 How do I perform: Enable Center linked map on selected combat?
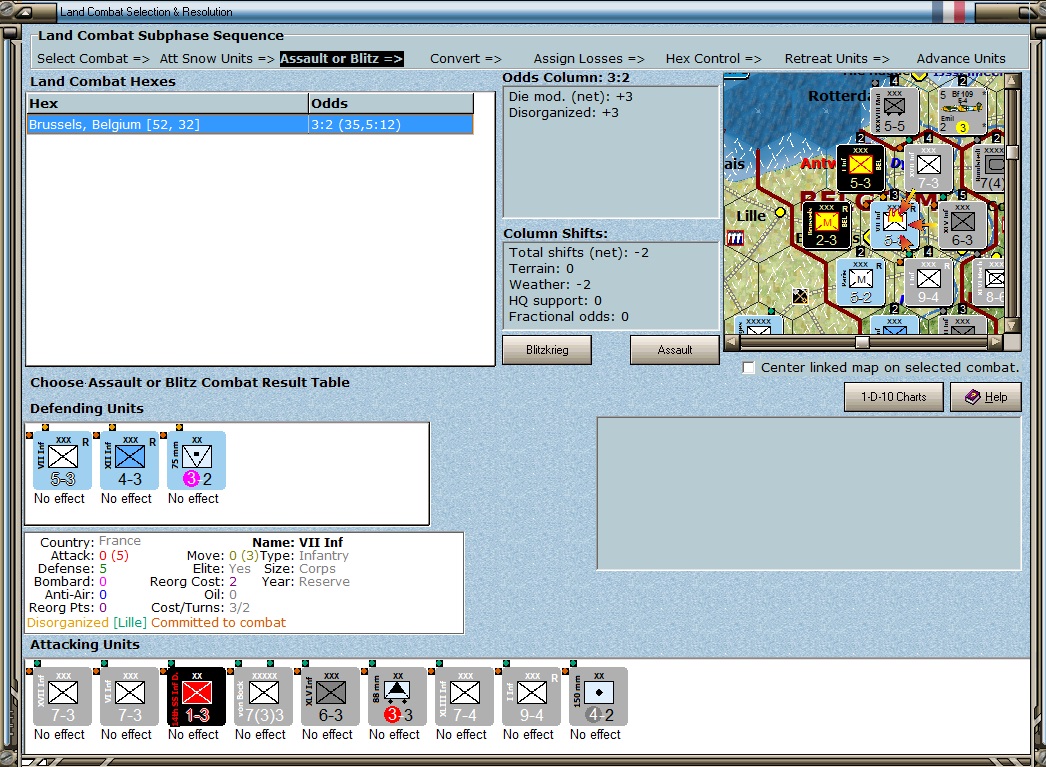tap(748, 367)
